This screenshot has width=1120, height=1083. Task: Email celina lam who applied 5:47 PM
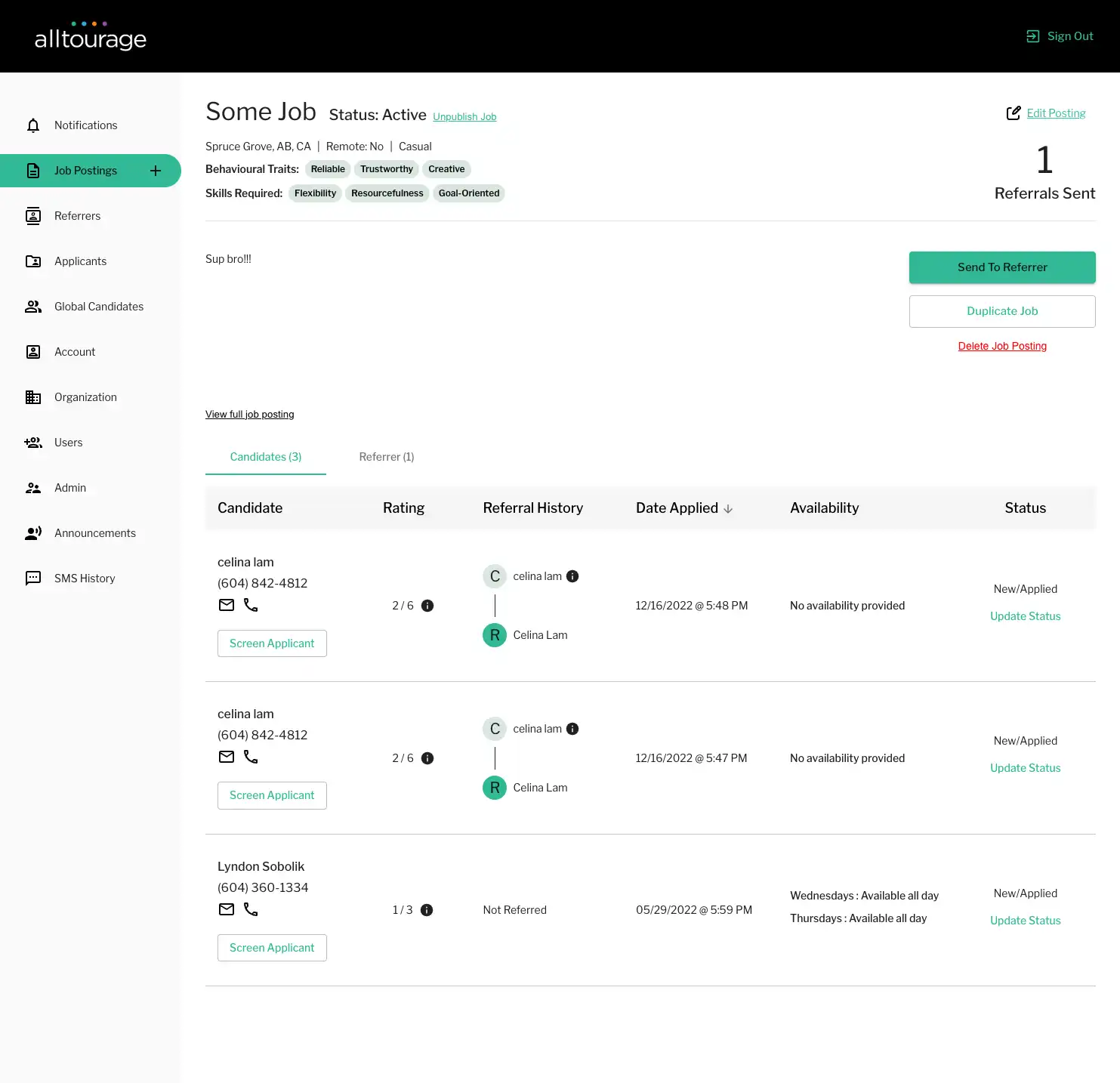(227, 757)
